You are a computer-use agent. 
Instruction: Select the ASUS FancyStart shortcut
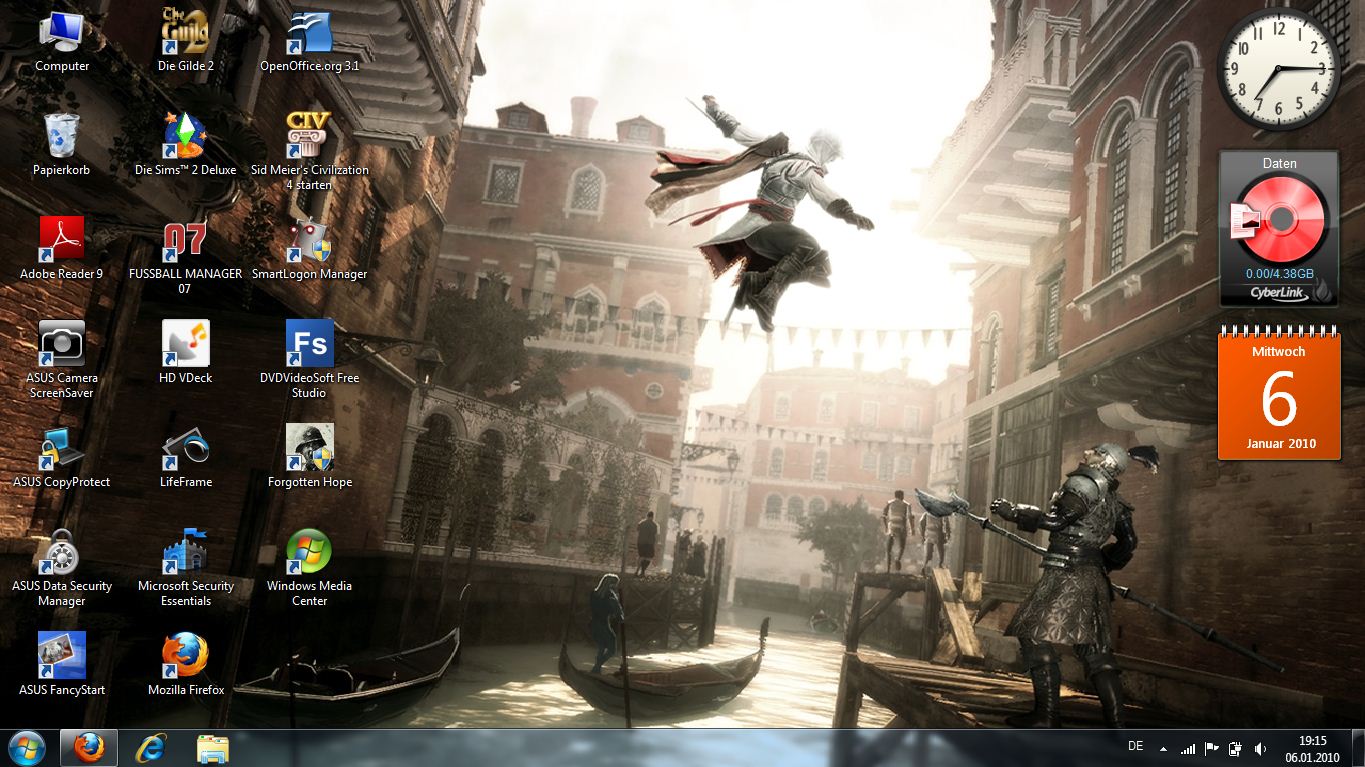coord(62,665)
